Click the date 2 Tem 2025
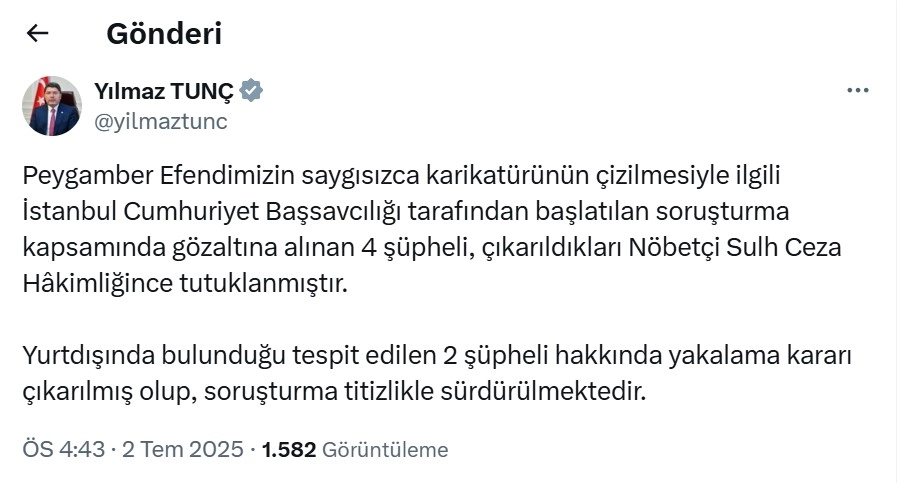The width and height of the screenshot is (898, 483). (x=183, y=449)
